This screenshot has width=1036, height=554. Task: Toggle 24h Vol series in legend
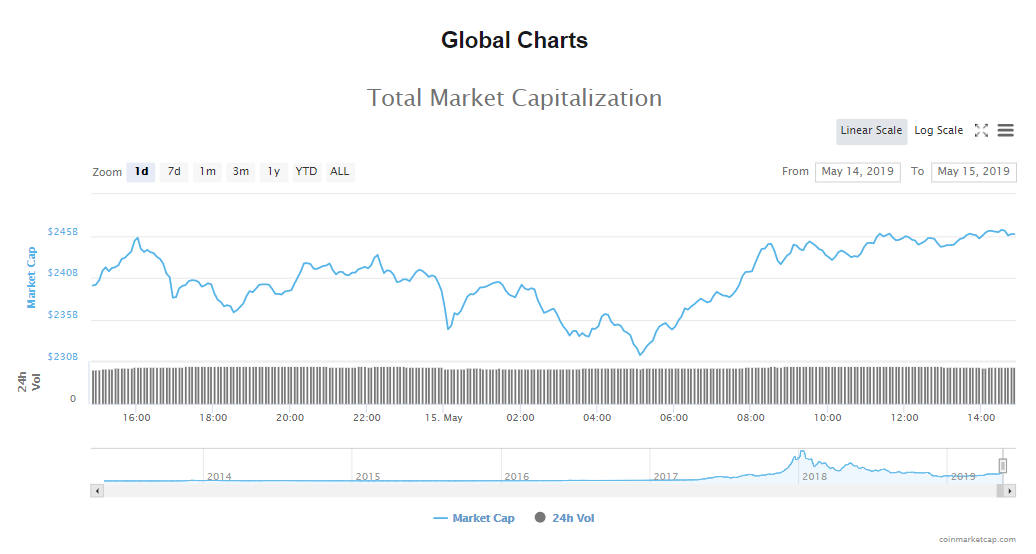coord(565,518)
